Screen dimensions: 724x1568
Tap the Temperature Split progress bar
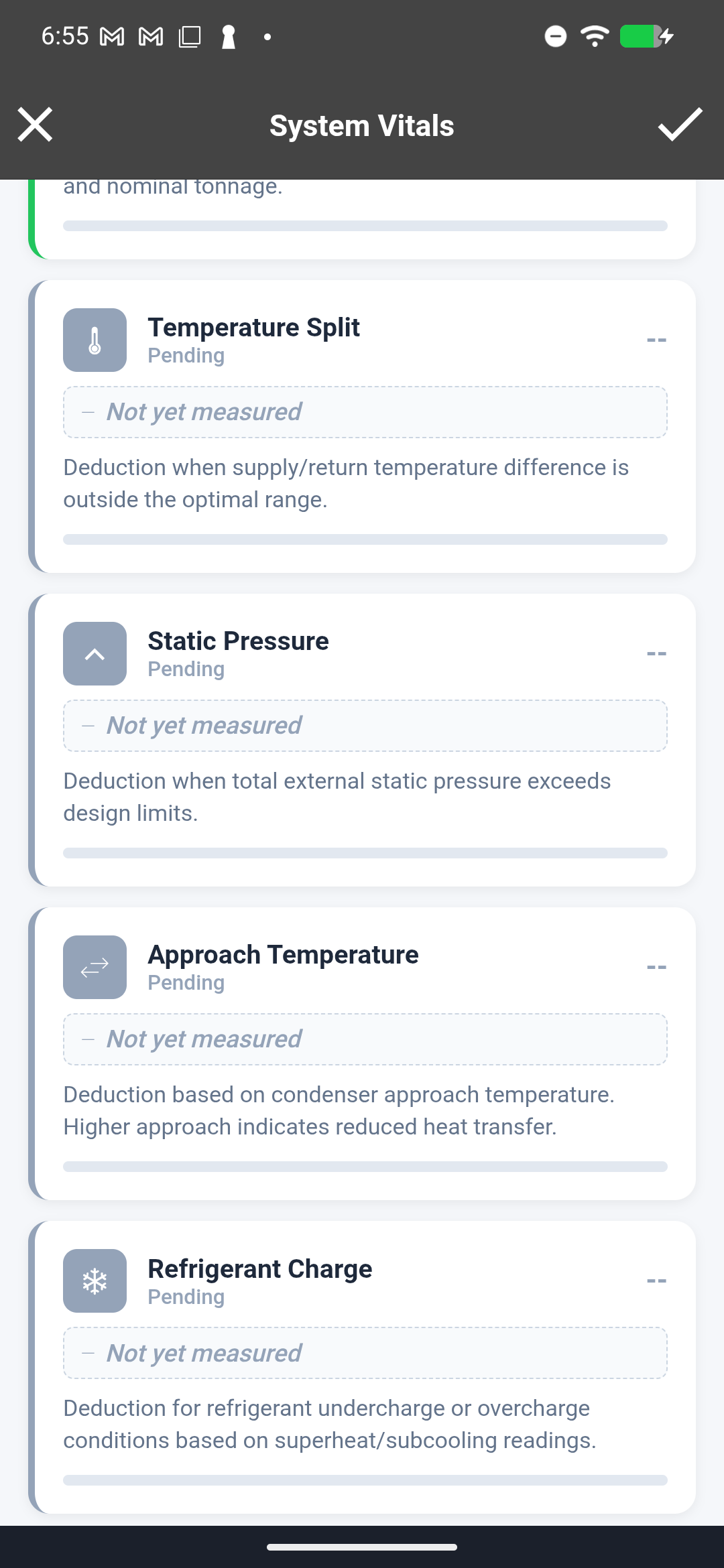pyautogui.click(x=365, y=539)
